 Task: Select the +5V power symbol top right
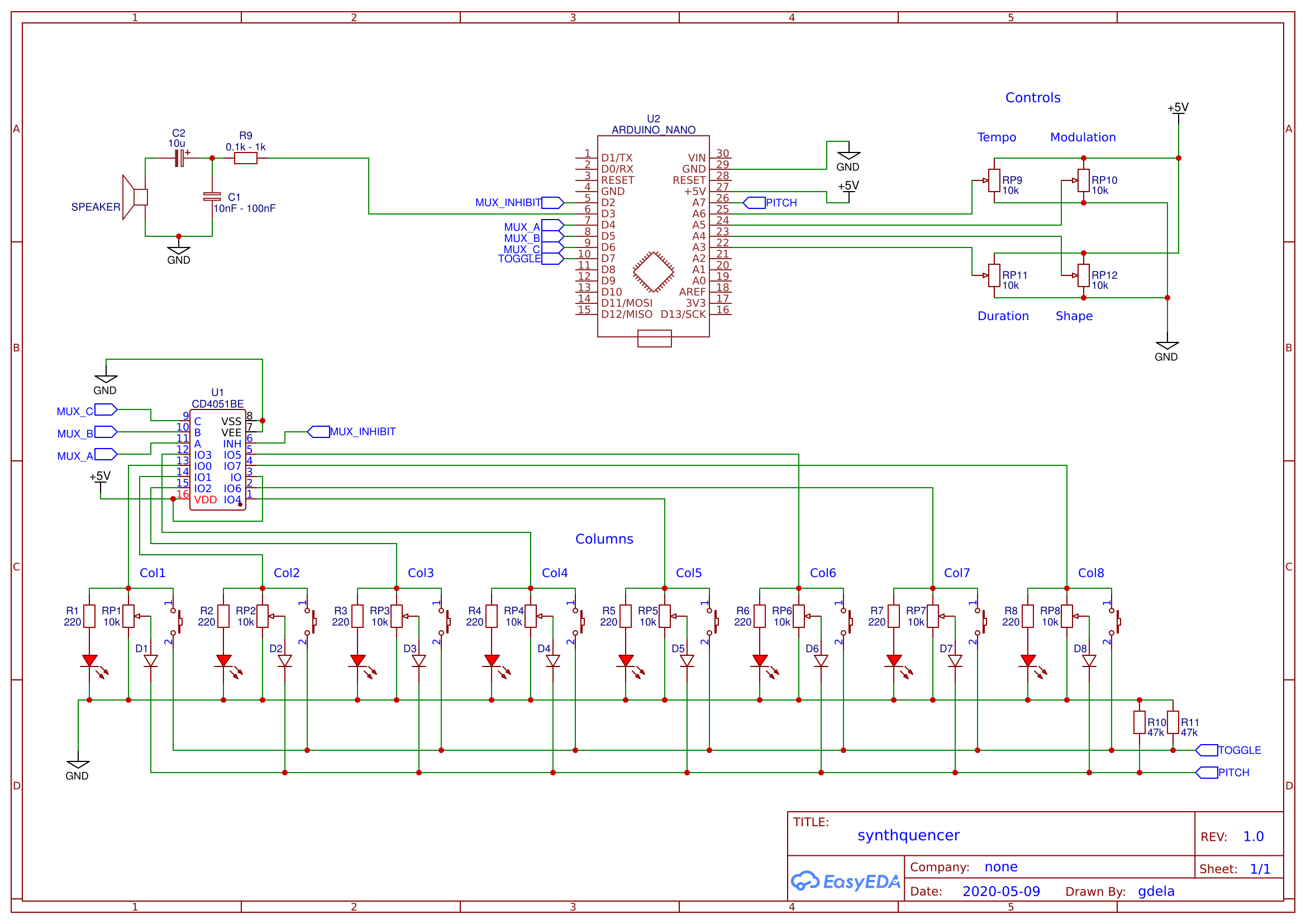1179,111
